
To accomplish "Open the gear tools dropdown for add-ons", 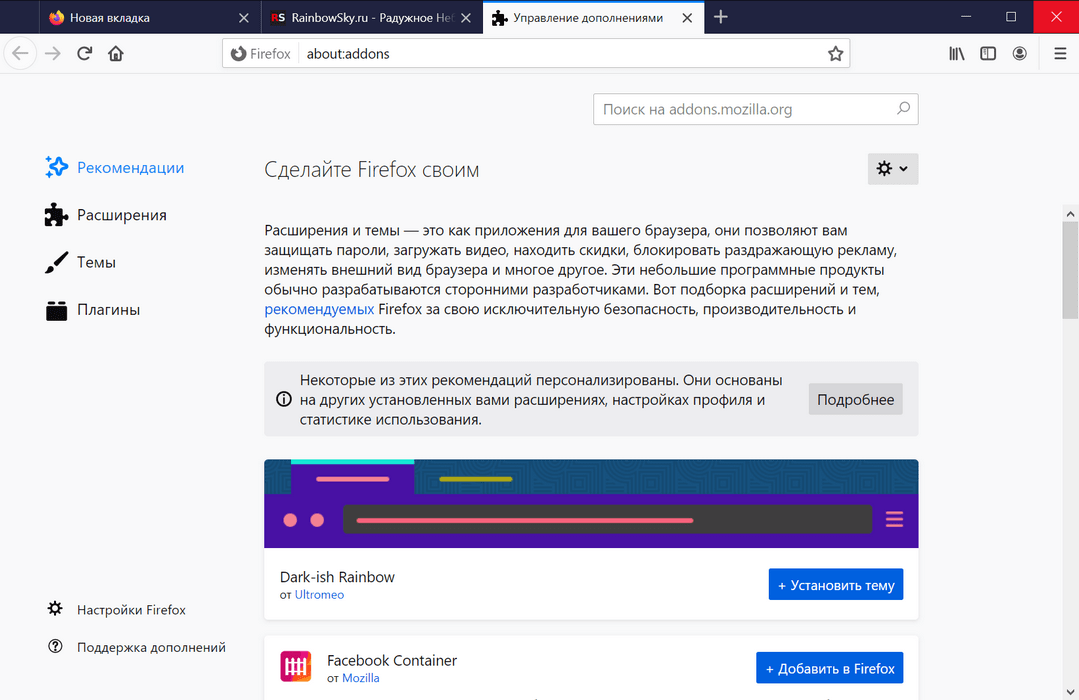I will pyautogui.click(x=893, y=169).
